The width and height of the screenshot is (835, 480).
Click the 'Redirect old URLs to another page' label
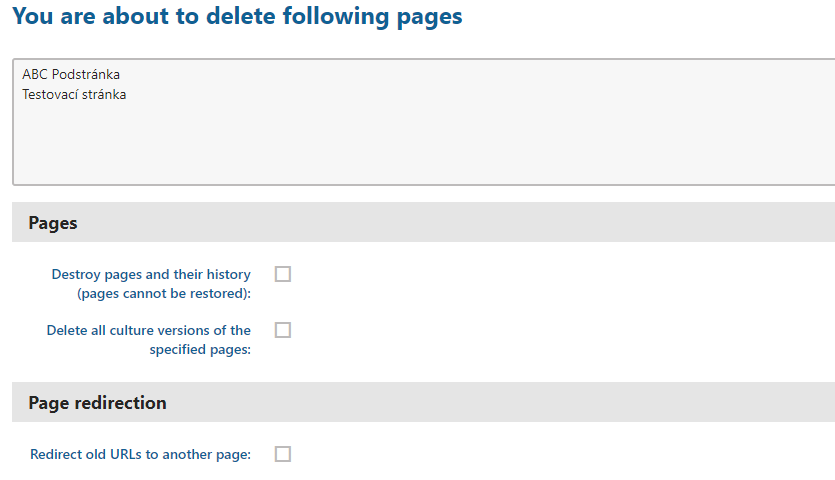pyautogui.click(x=140, y=454)
